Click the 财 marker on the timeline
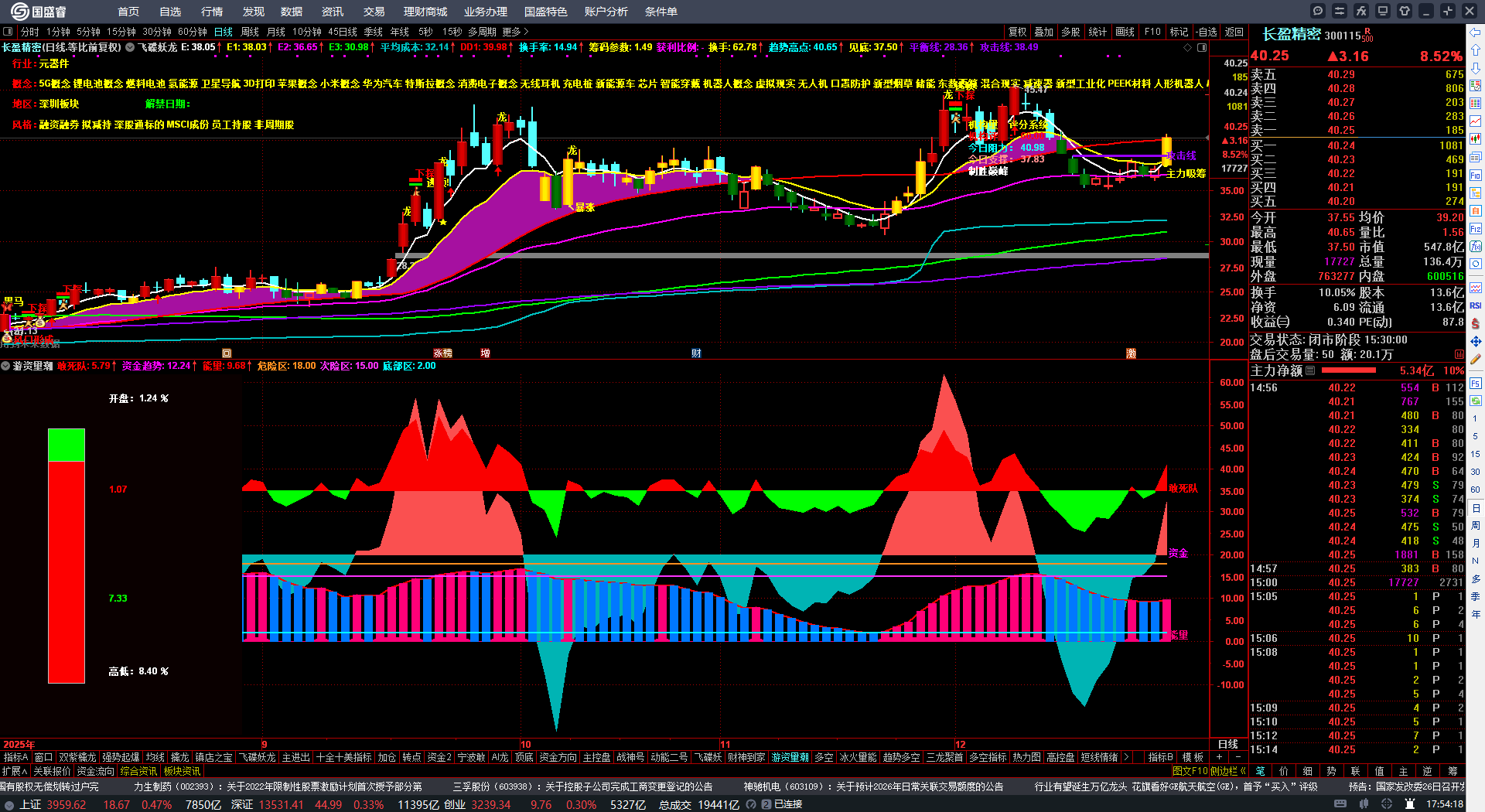 tap(696, 353)
